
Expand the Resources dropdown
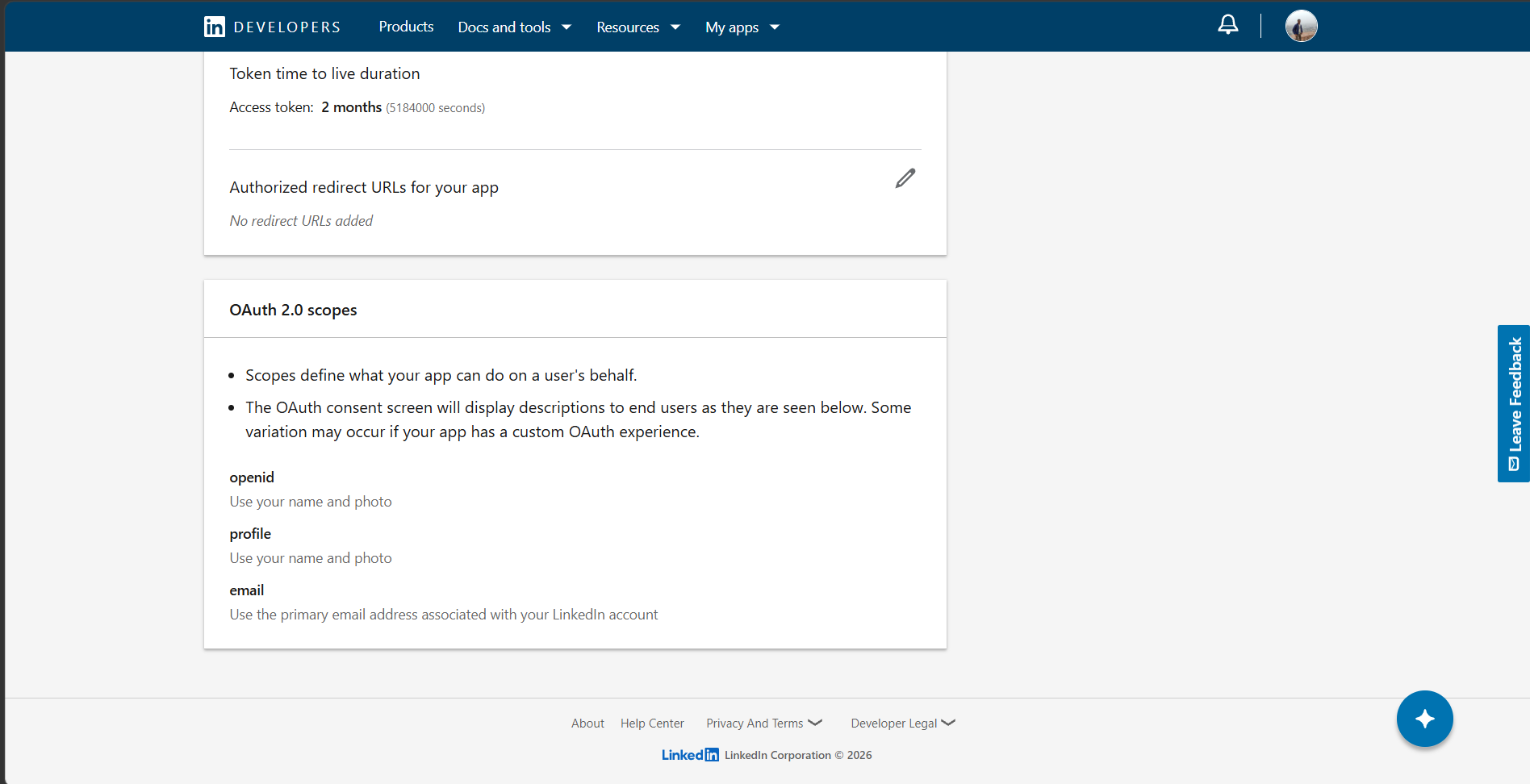click(x=638, y=27)
